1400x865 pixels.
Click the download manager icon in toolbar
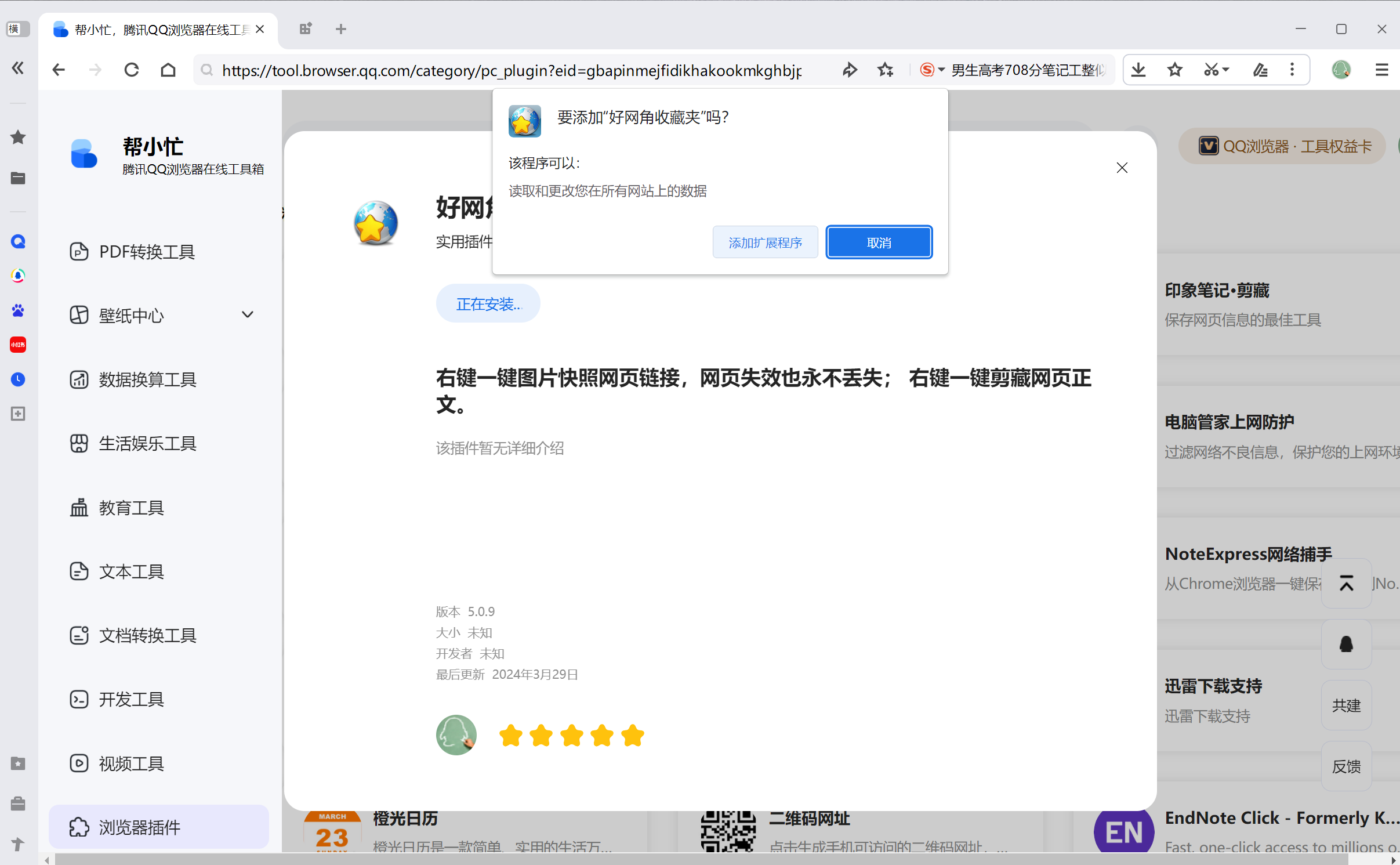(1138, 70)
